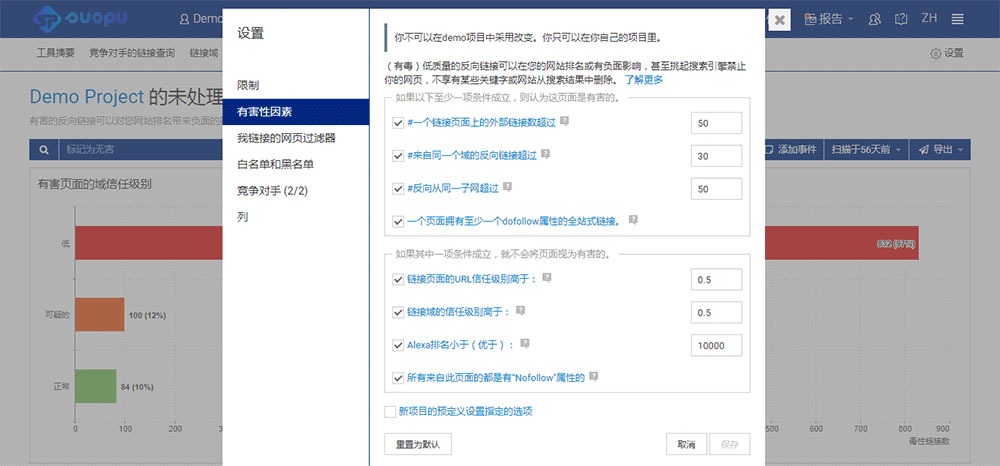Screen dimensions: 1000x466
Task: Click help icon next to Alexa排名小于
Action: (x=524, y=343)
